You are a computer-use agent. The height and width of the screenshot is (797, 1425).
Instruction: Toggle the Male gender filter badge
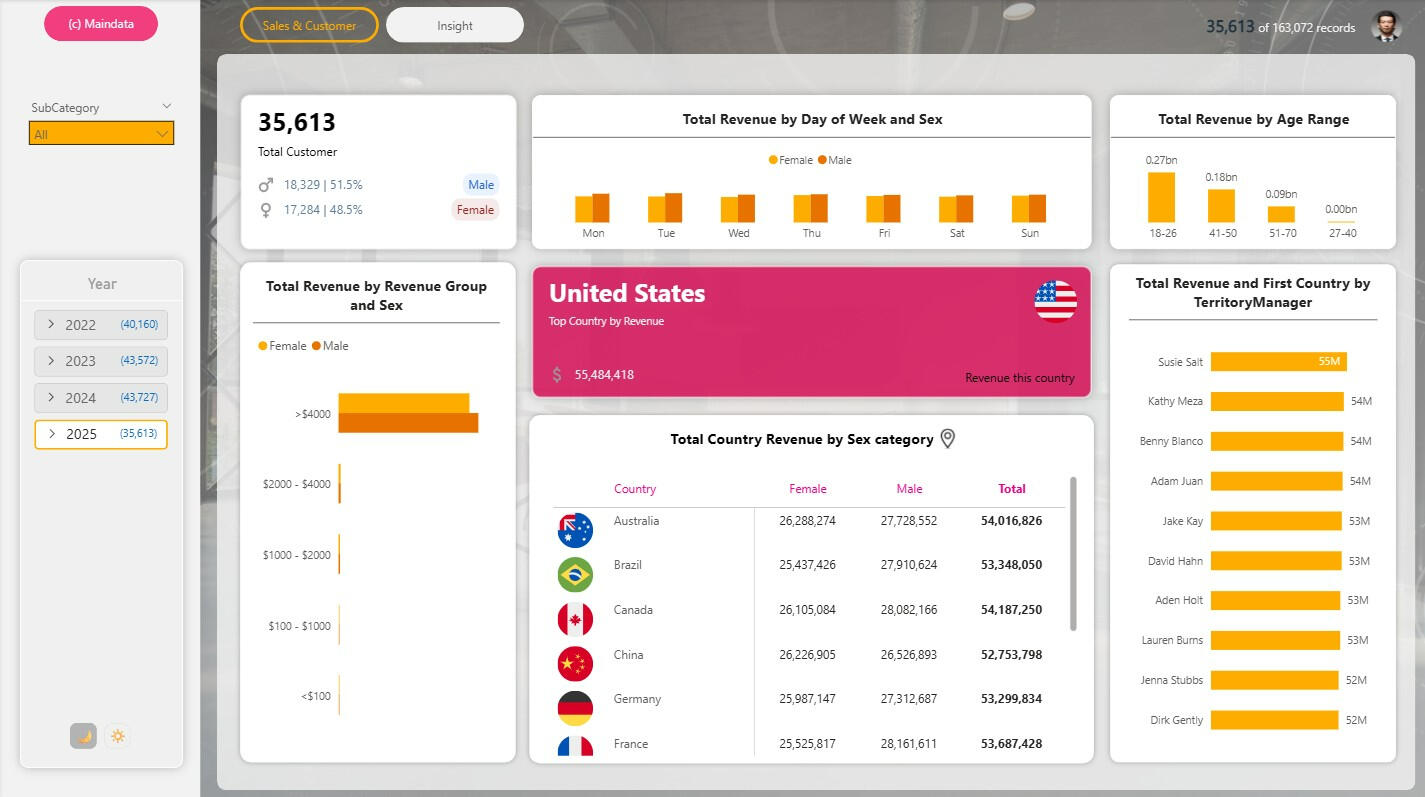[480, 185]
